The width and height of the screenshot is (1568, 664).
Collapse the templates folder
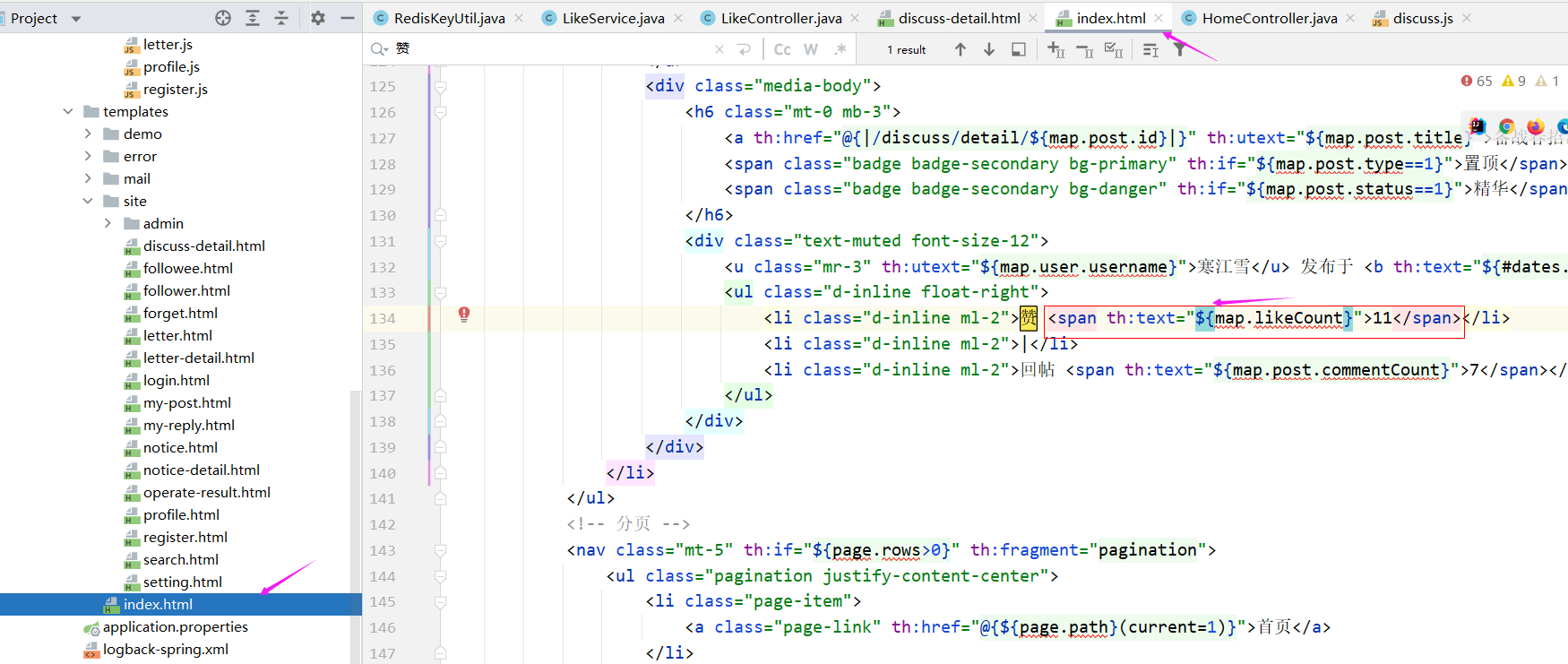tap(68, 111)
